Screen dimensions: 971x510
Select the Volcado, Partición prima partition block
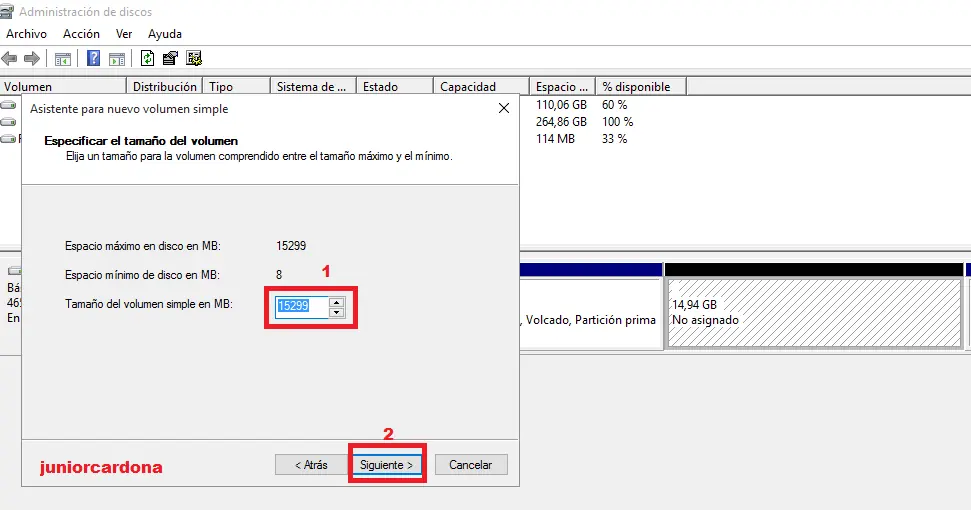591,313
